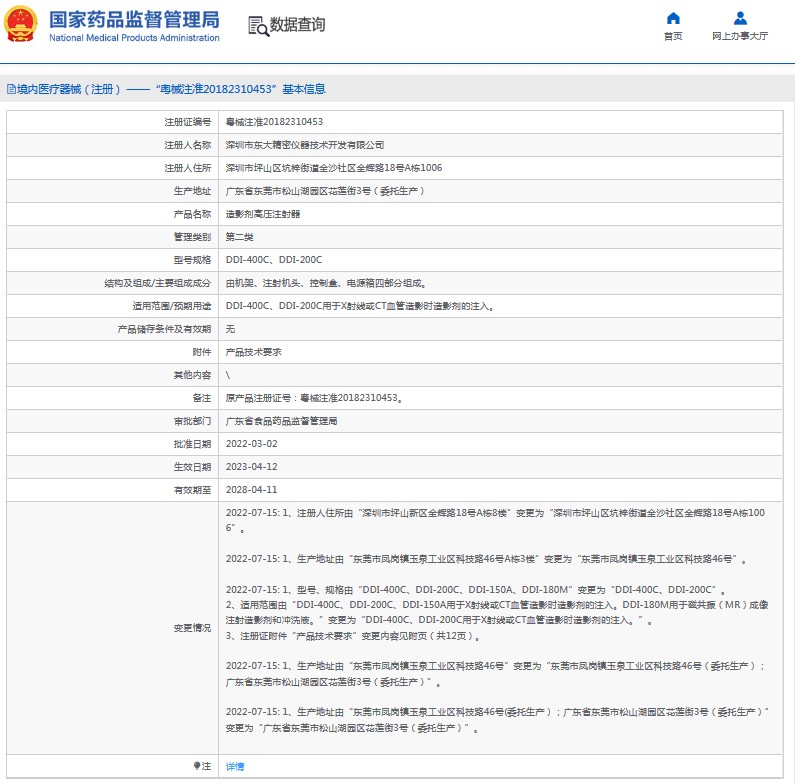Select intended use value in 适用范围/预期用途 row
The image size is (795, 783).
tap(360, 306)
